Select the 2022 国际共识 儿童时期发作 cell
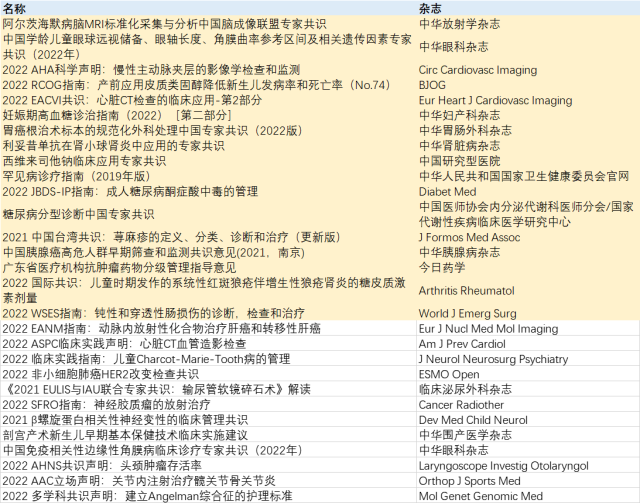 (x=208, y=290)
